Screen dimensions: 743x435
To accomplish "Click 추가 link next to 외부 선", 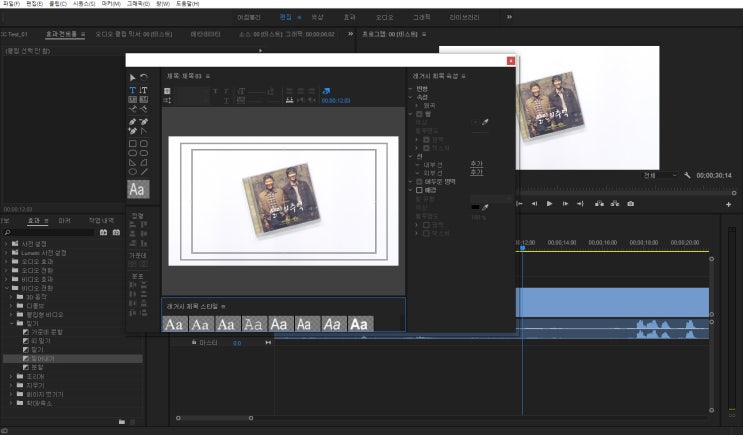I will 476,172.
